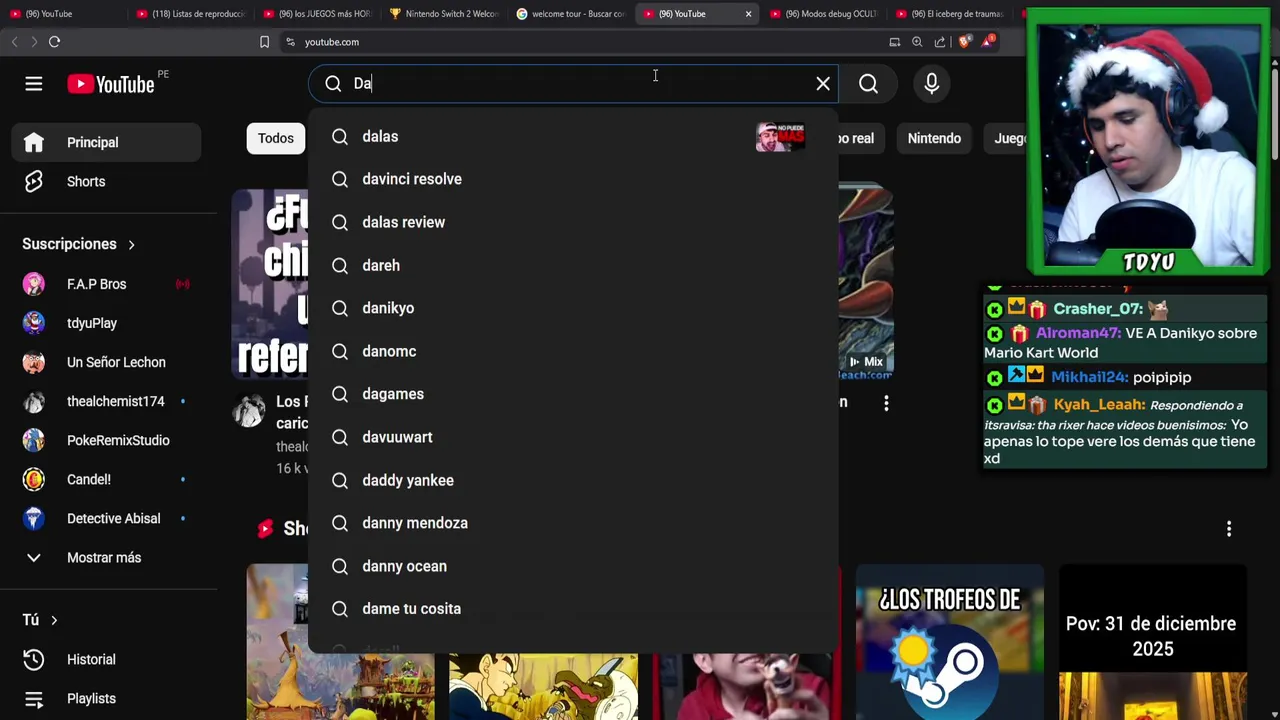The height and width of the screenshot is (720, 1280).
Task: Open the Shorts shelf three-dot menu
Action: point(1229,529)
